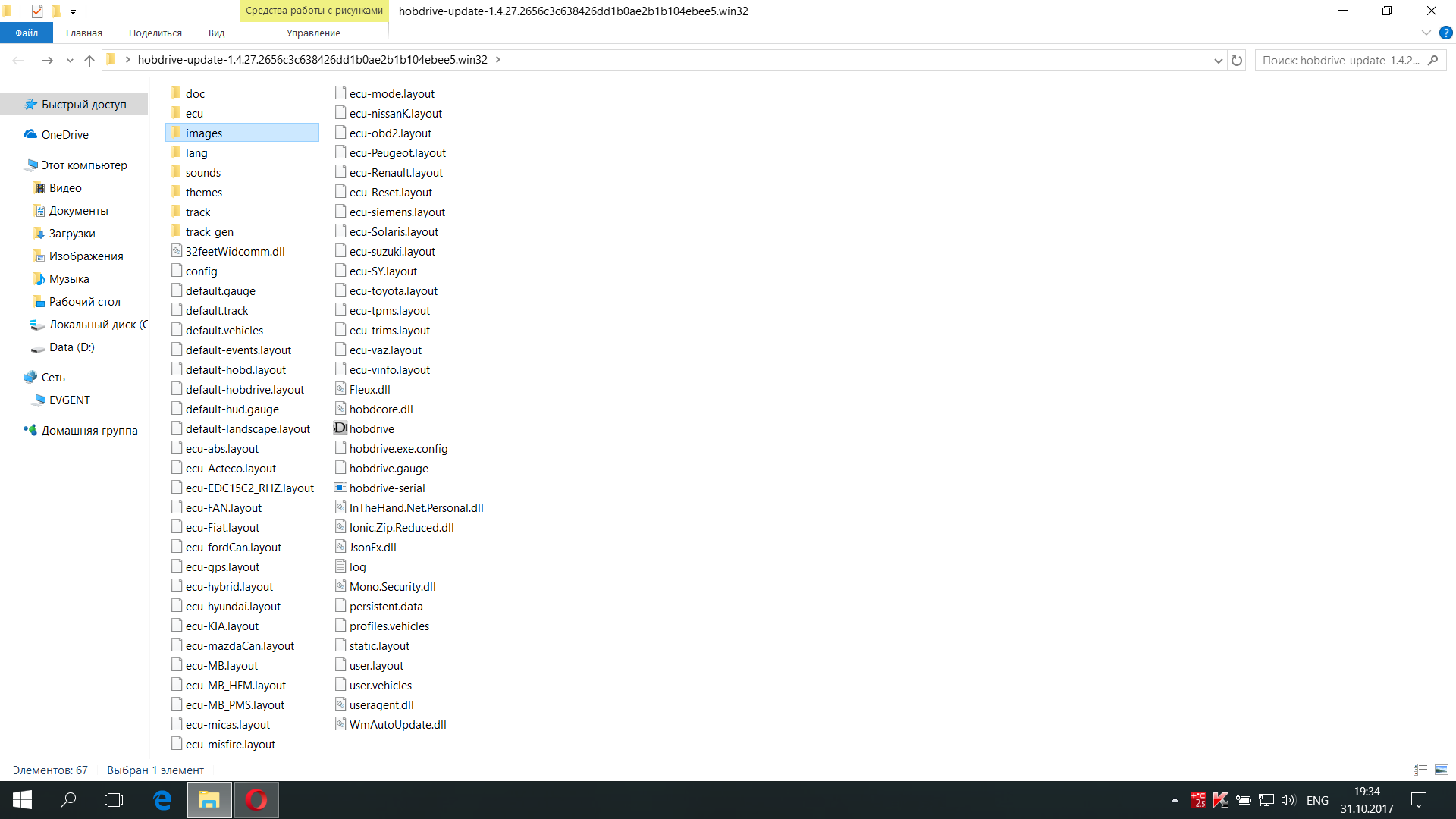Open Task View on the taskbar

[x=114, y=800]
